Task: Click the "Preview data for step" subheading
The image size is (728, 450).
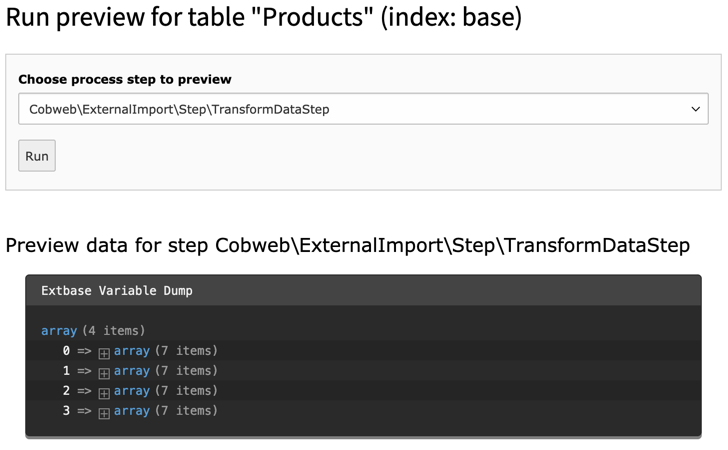Action: tap(347, 245)
